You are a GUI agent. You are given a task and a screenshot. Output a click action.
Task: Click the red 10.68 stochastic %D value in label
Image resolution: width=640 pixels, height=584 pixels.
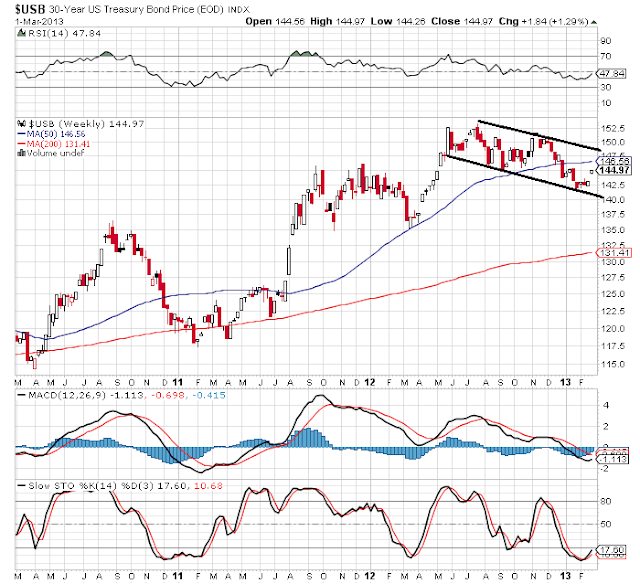tap(208, 486)
